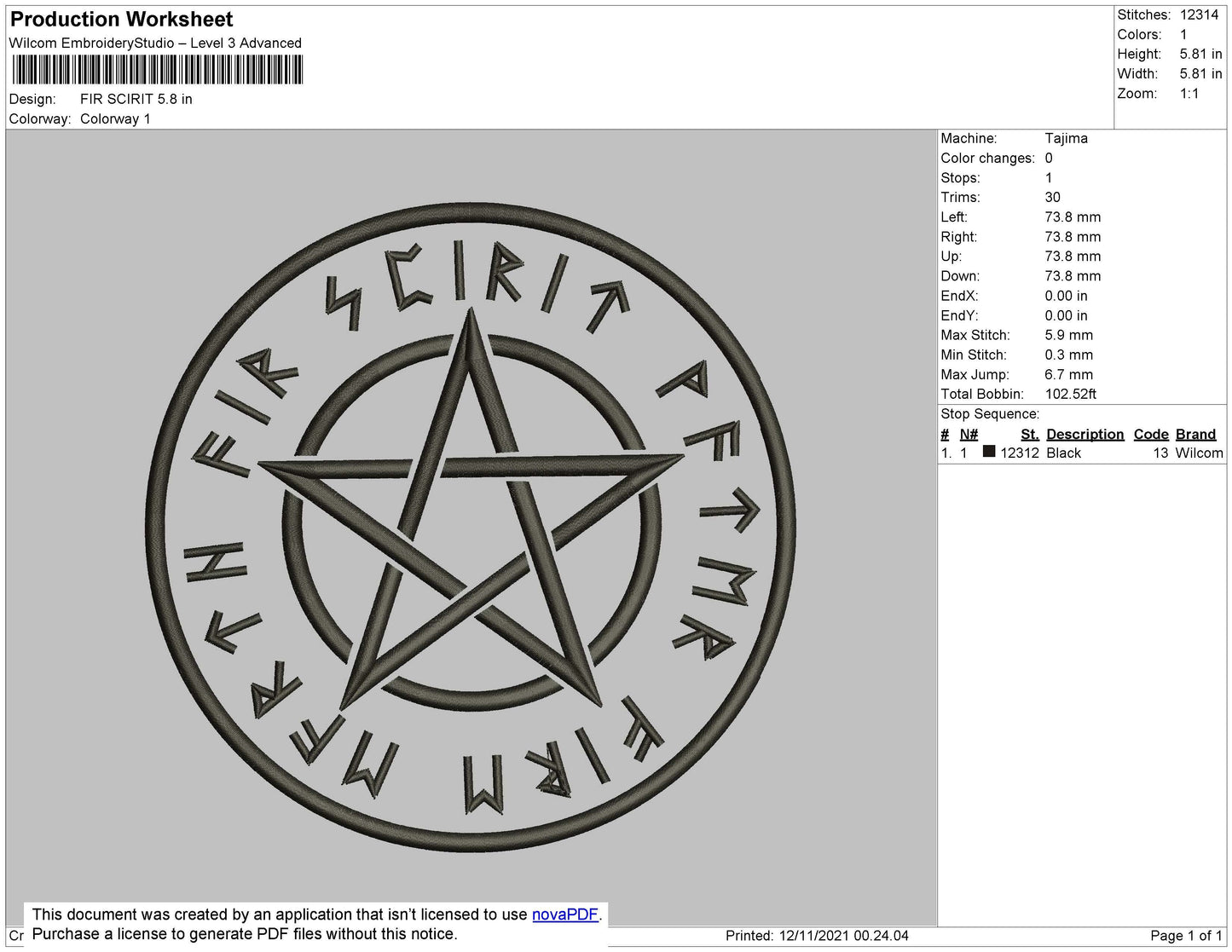Select the Max Jump value 6.7 mm

[x=1068, y=374]
